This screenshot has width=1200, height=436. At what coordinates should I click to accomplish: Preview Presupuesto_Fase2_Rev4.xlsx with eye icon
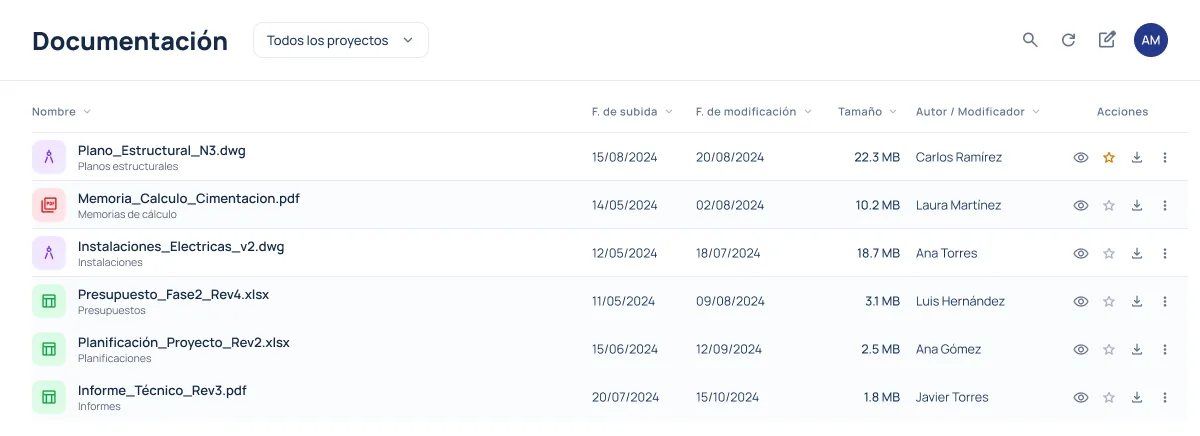click(x=1081, y=301)
